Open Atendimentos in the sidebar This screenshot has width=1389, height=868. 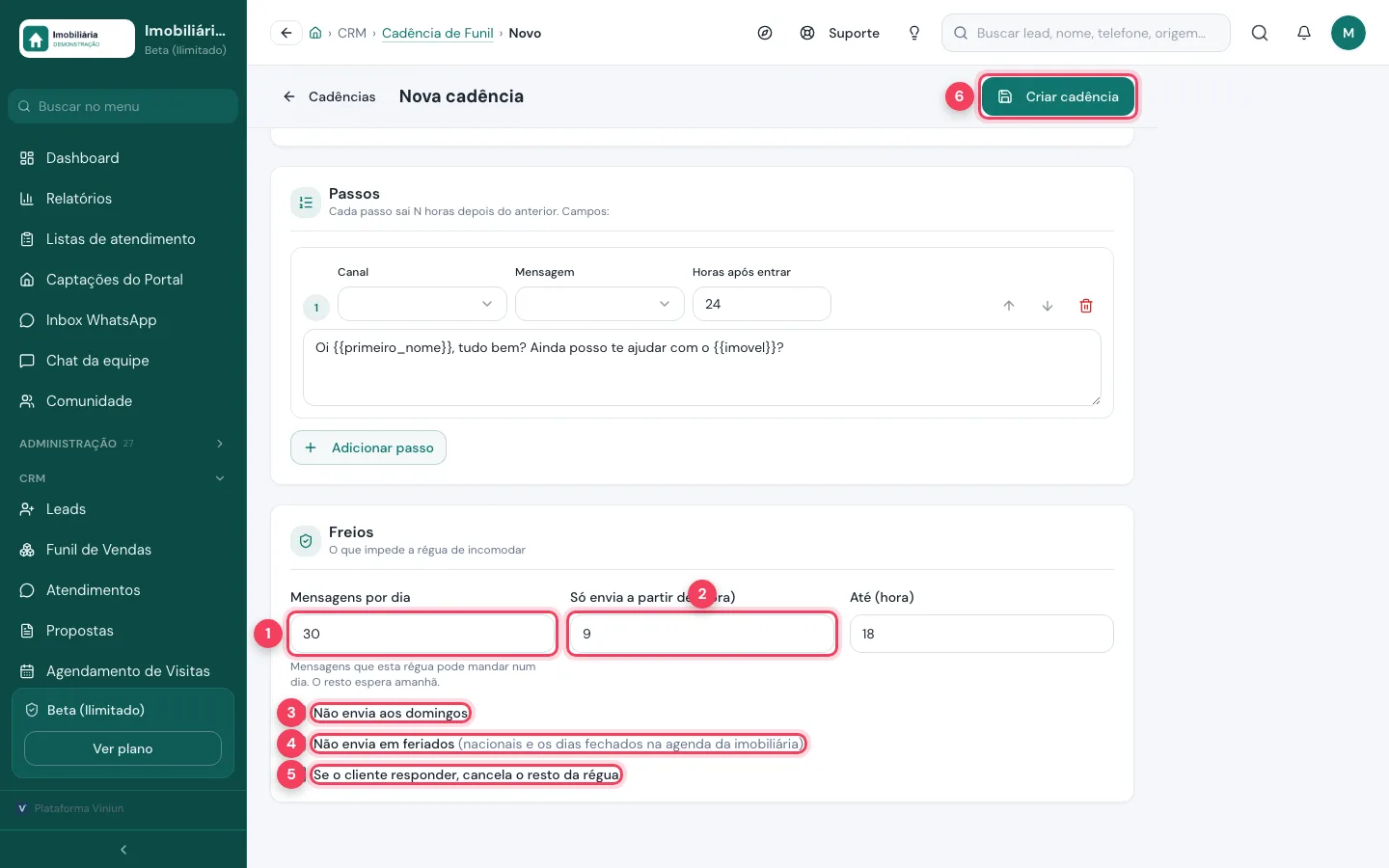click(123, 590)
